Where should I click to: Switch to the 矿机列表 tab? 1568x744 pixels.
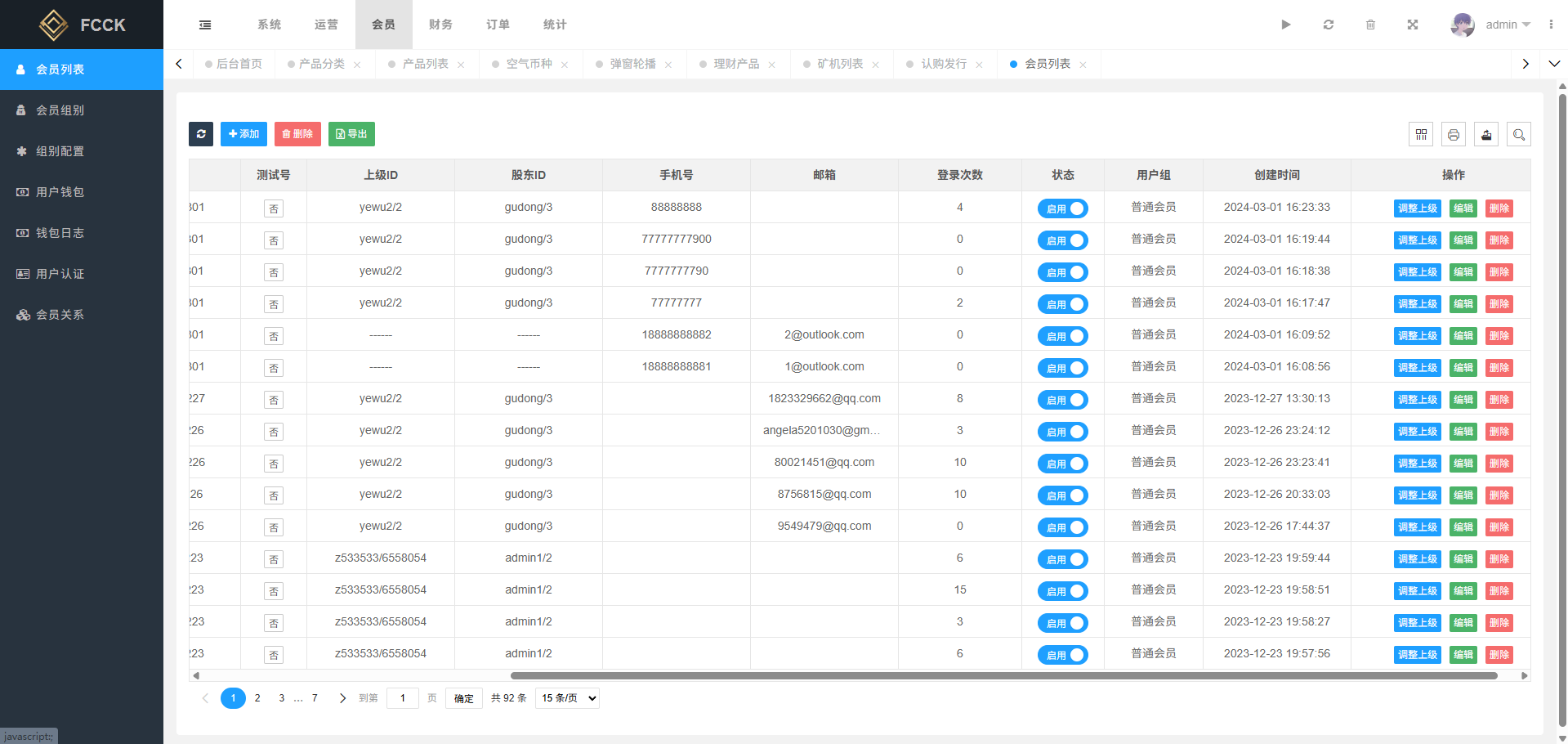[x=840, y=64]
